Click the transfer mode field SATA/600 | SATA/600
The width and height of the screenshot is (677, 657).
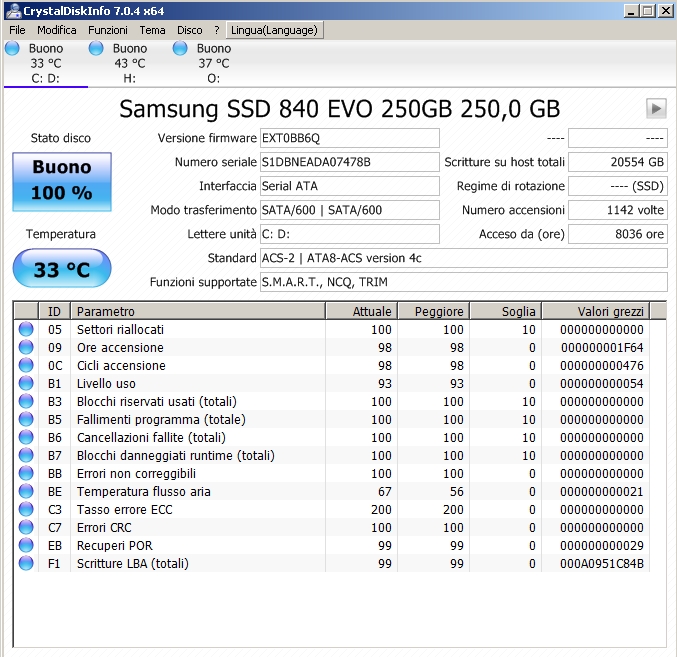350,210
